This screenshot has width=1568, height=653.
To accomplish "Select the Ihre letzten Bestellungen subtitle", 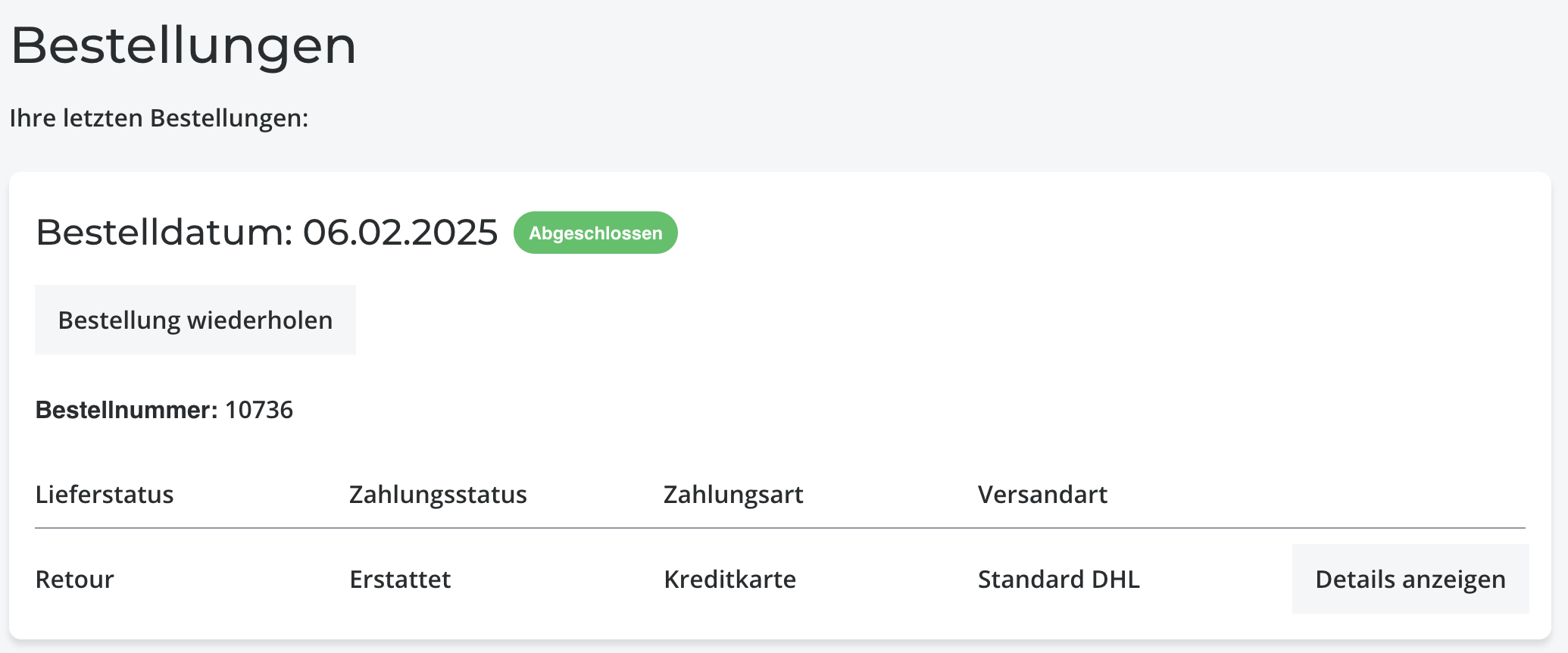I will pos(159,118).
